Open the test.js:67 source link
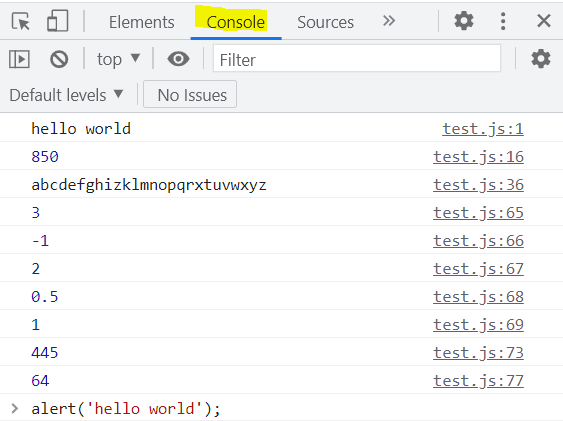 (x=478, y=269)
